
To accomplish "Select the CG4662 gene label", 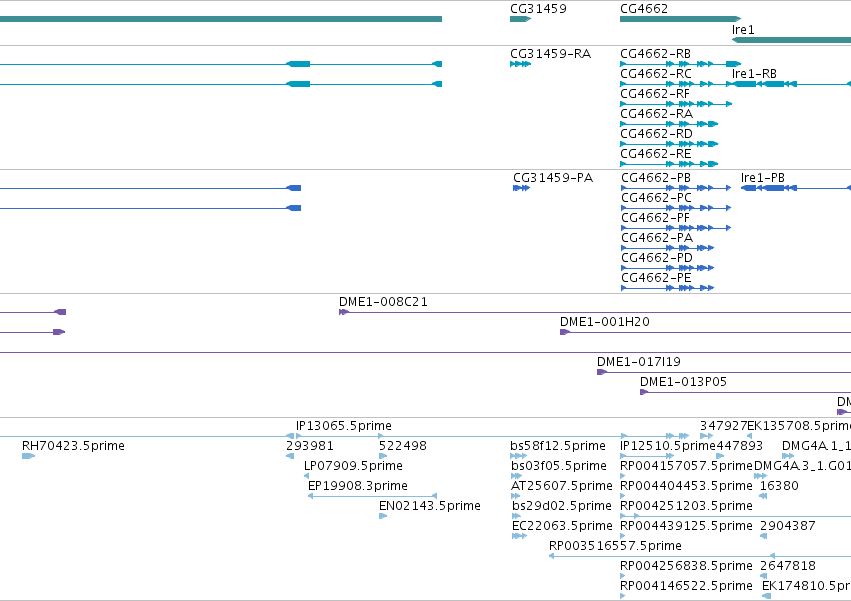I will click(644, 9).
